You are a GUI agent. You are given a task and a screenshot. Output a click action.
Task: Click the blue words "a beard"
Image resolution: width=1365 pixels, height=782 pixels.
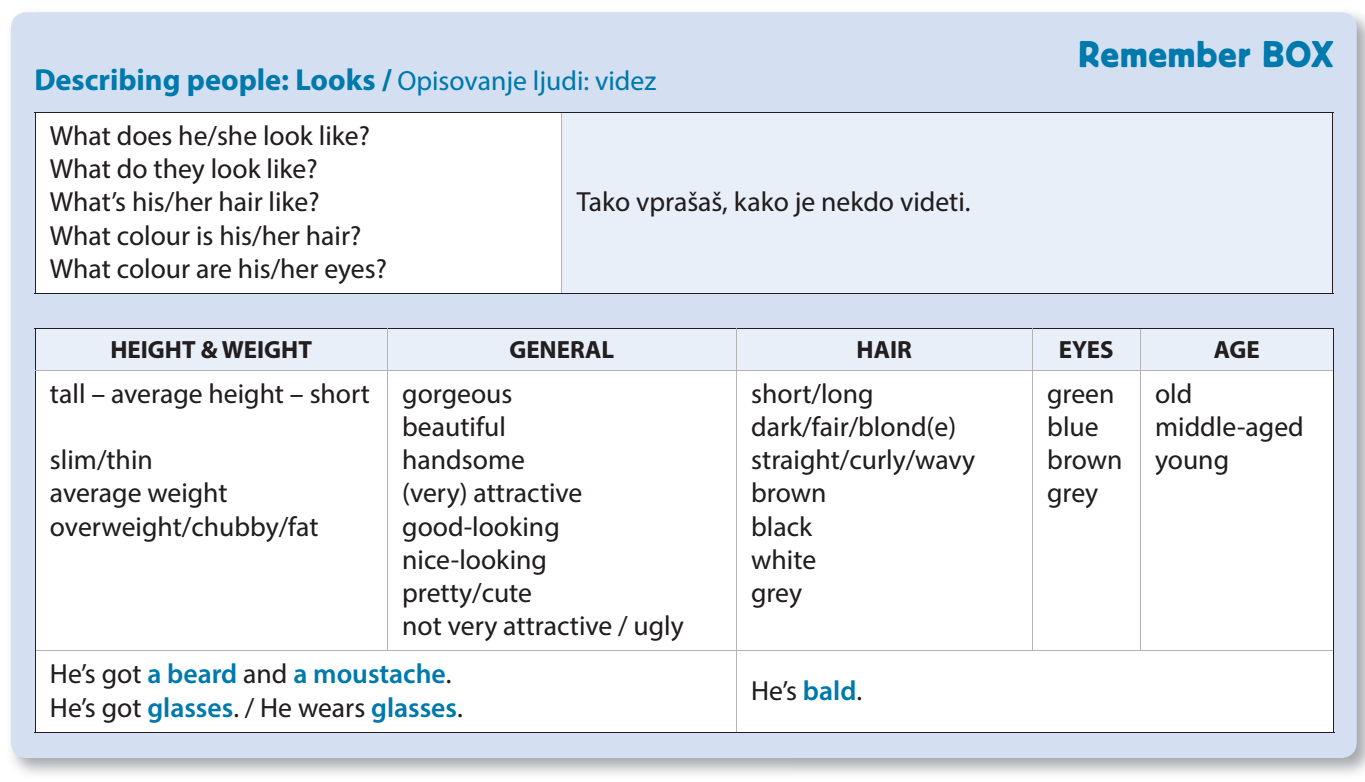click(x=192, y=674)
